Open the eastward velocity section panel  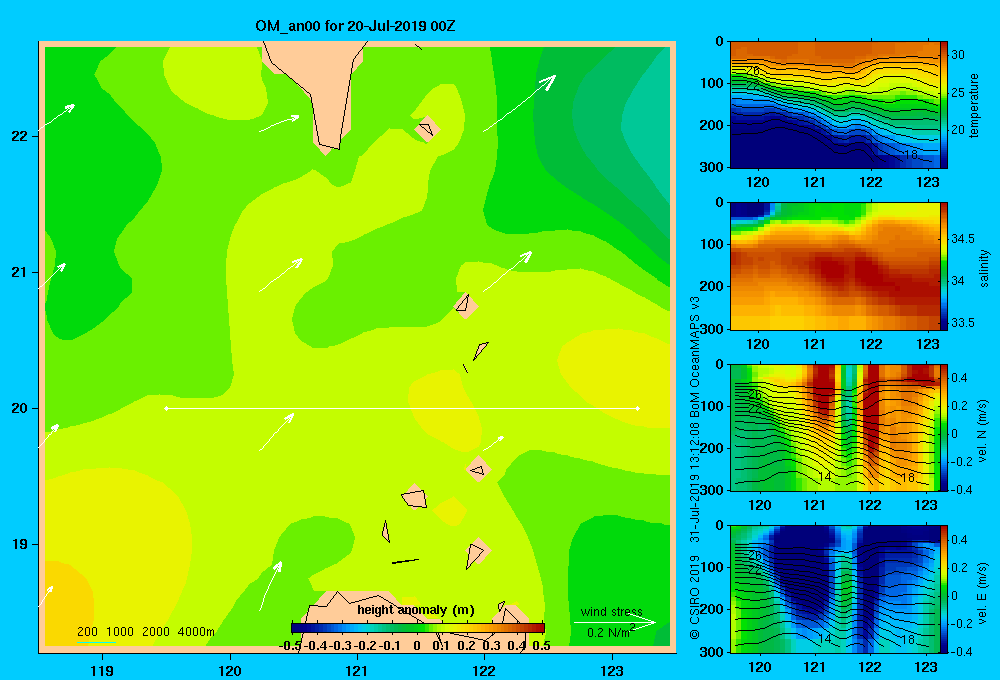[835, 589]
